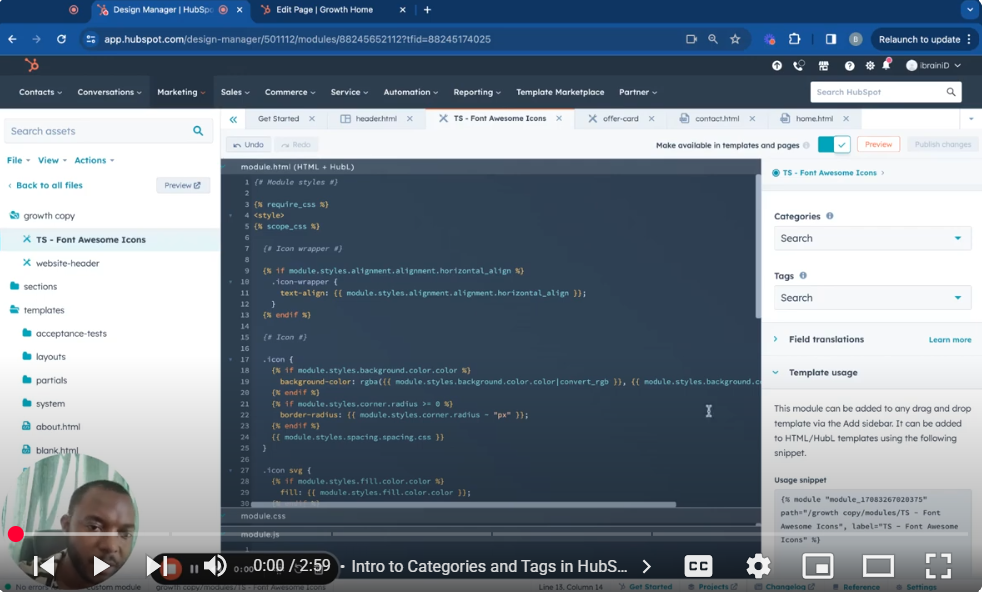982x592 pixels.
Task: Collapse the Template usage section
Action: [822, 372]
